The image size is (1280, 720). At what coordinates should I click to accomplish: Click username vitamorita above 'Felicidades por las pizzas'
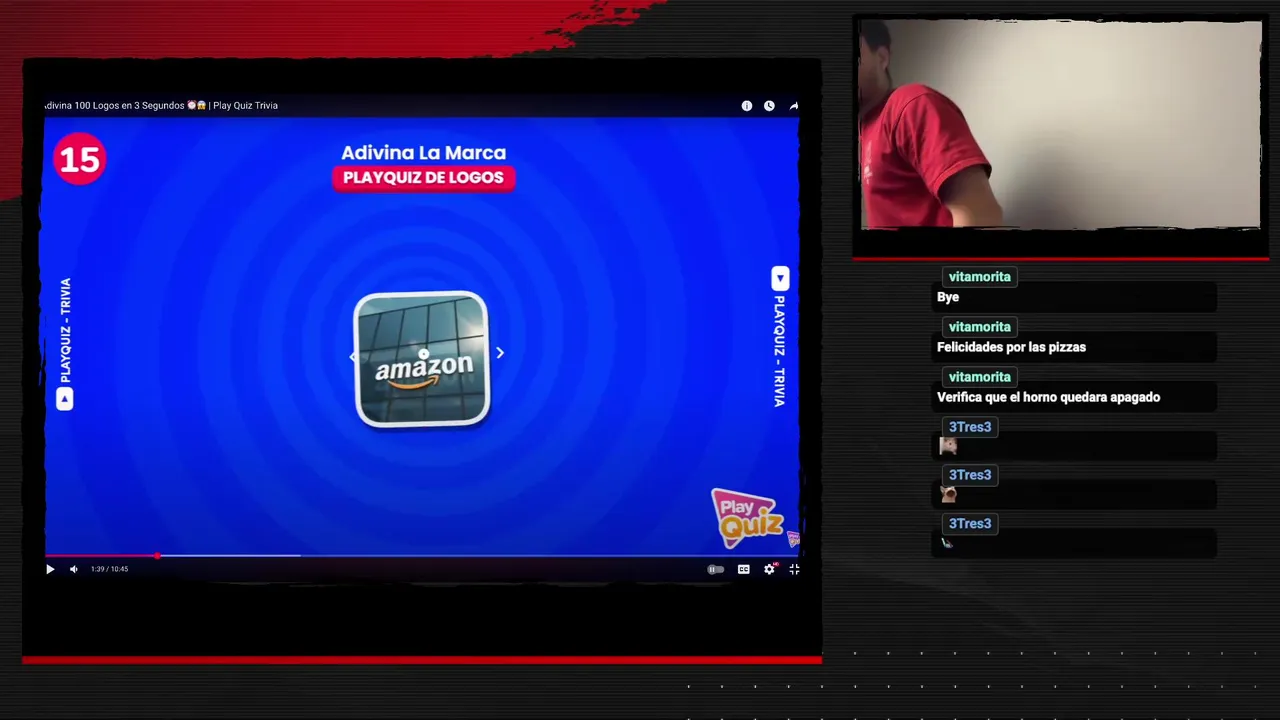(979, 327)
